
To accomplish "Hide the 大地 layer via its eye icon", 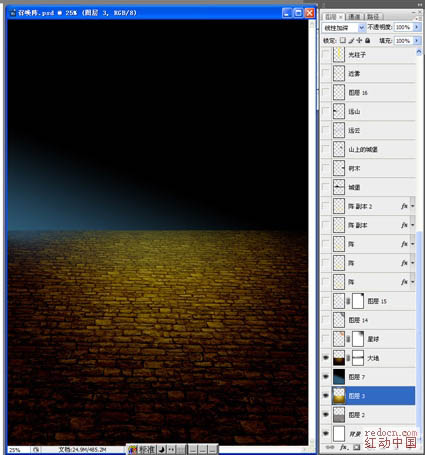I will coord(326,358).
